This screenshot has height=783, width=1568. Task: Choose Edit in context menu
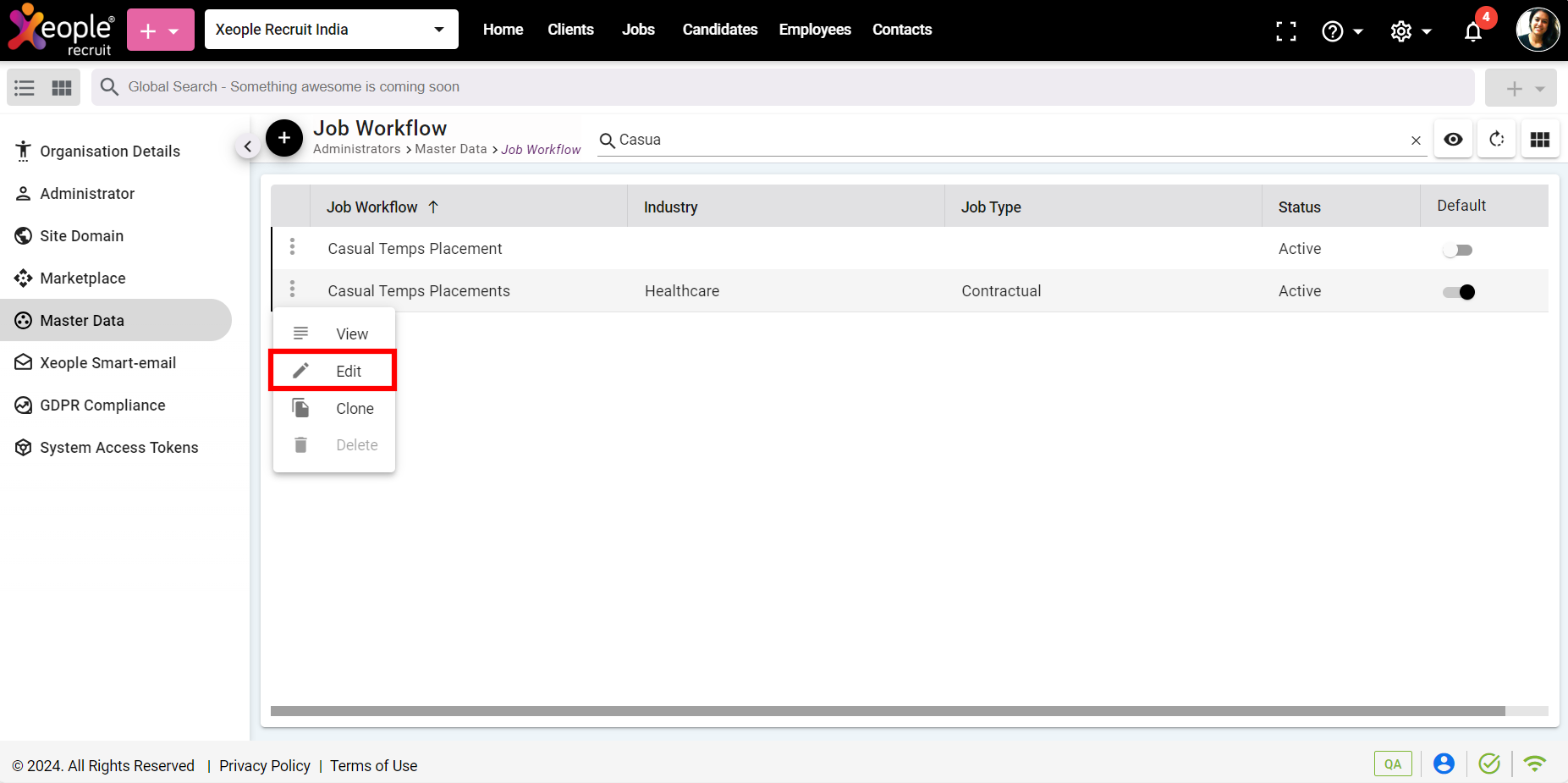click(x=333, y=371)
